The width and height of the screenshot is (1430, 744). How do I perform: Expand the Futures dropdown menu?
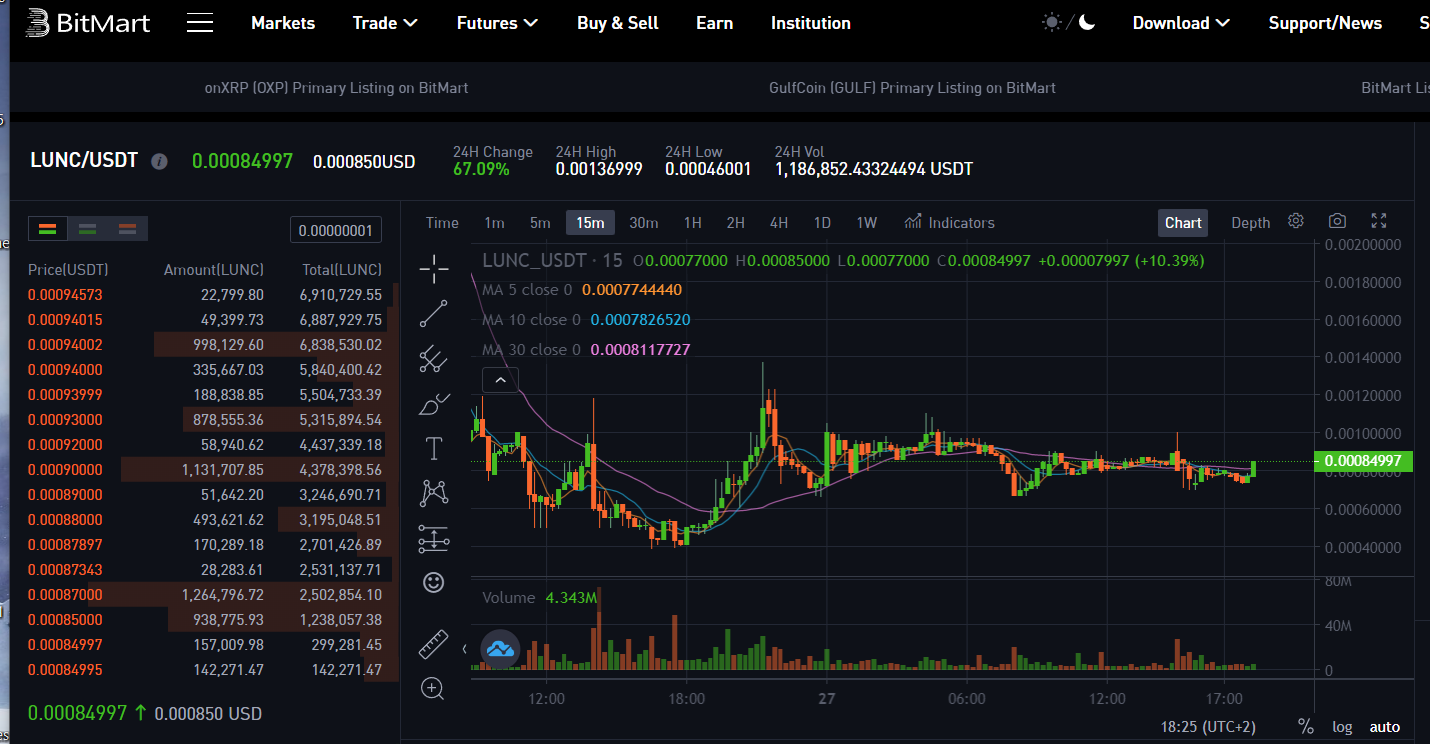[497, 23]
